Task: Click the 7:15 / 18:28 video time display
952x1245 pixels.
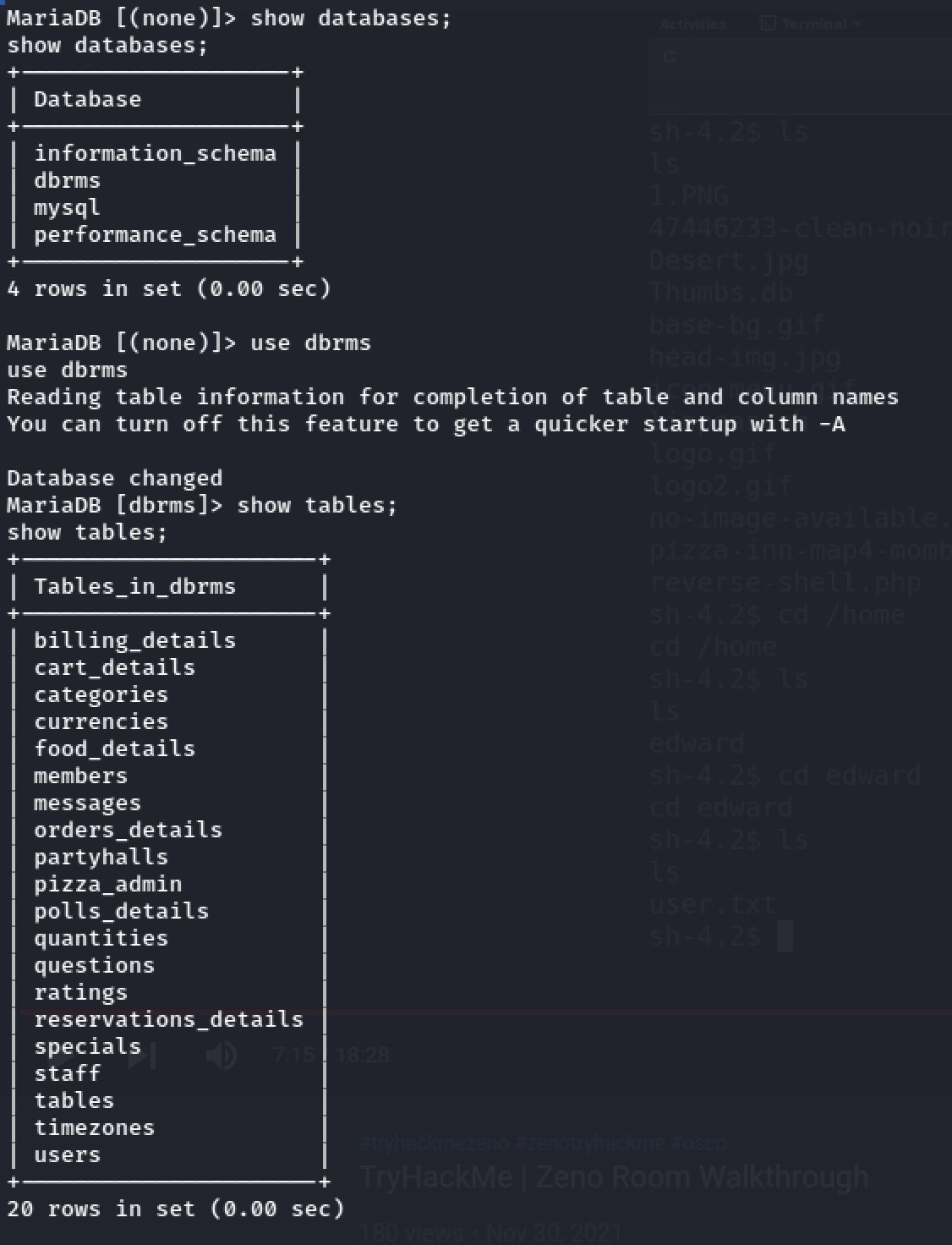Action: (331, 1055)
